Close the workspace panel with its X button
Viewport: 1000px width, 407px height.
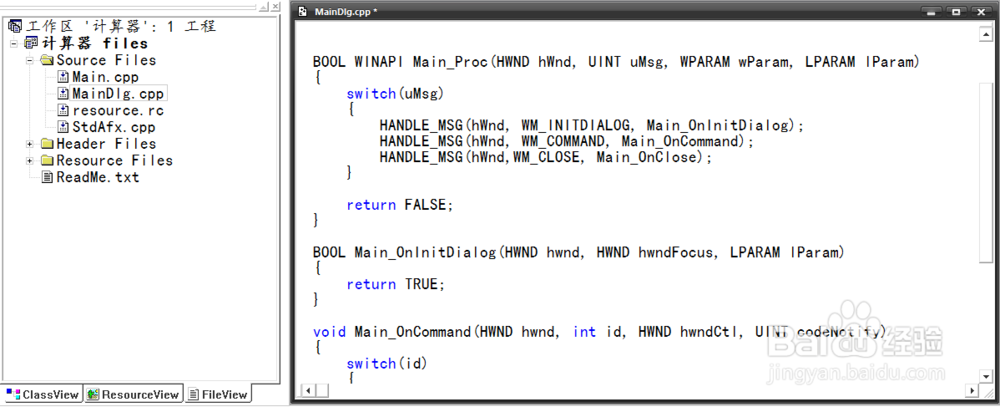(x=275, y=6)
